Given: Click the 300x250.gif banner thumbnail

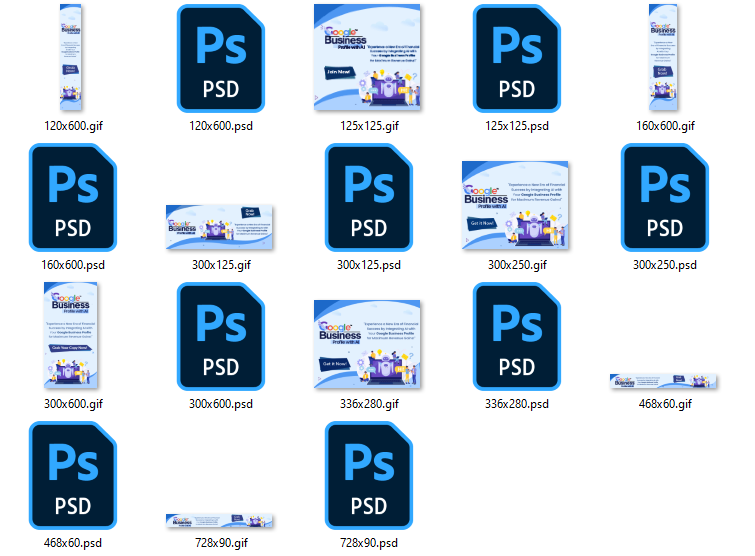Looking at the screenshot, I should click(x=515, y=205).
